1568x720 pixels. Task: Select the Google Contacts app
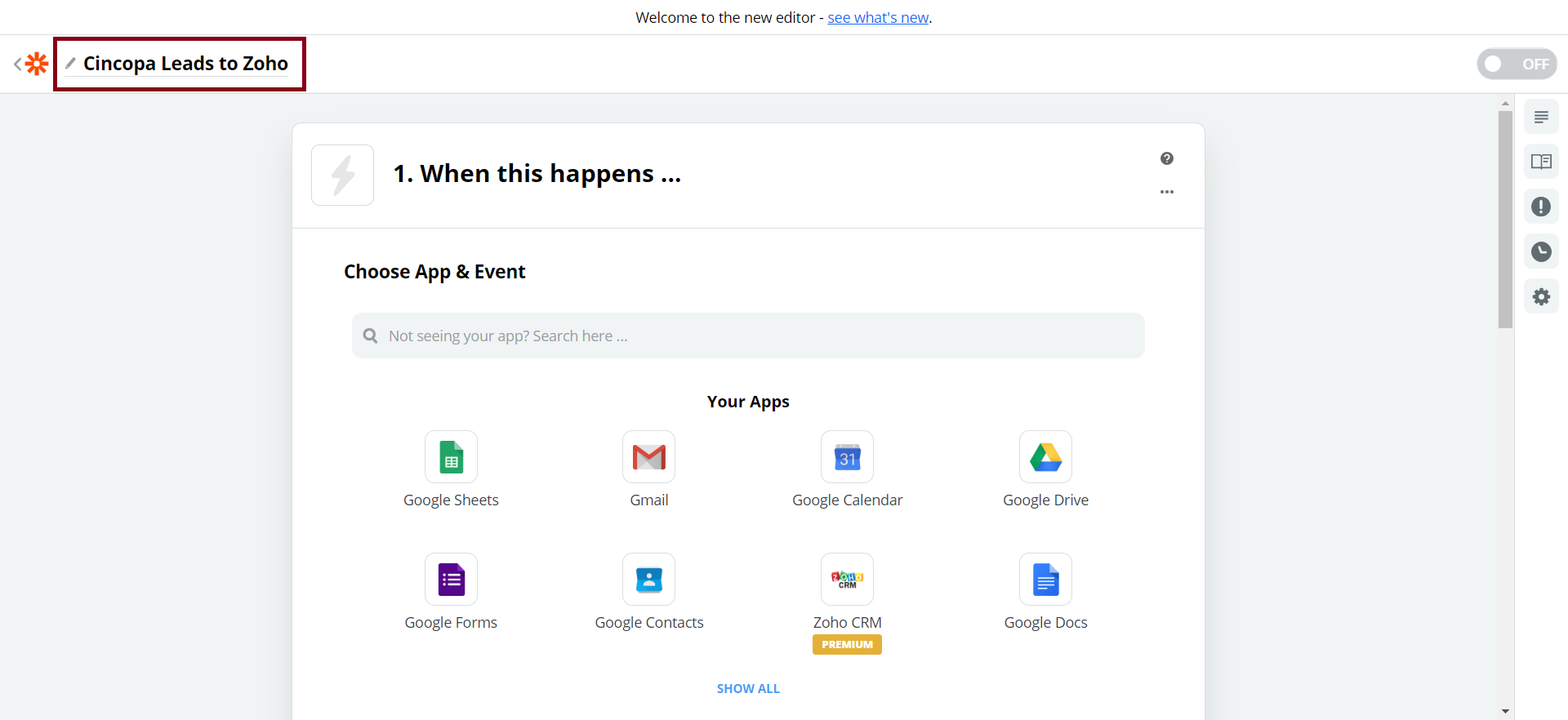648,580
